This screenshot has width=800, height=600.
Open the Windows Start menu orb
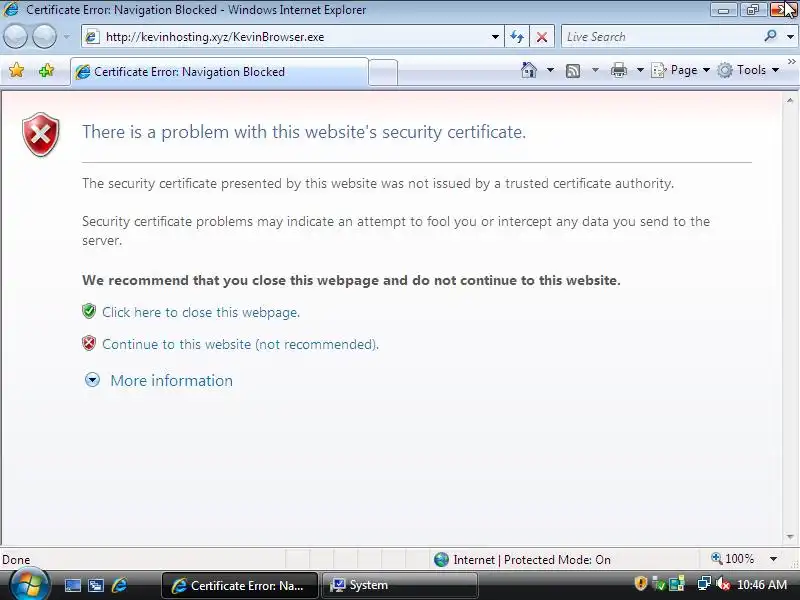pos(30,584)
